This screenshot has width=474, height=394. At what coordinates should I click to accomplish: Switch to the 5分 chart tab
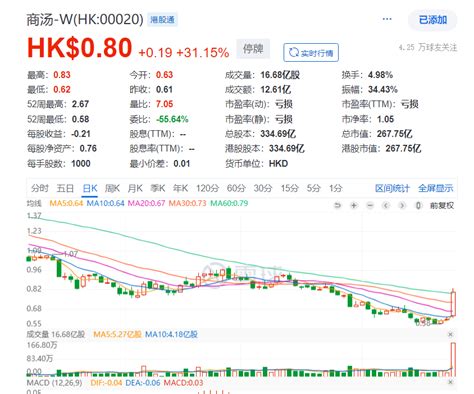(x=314, y=189)
